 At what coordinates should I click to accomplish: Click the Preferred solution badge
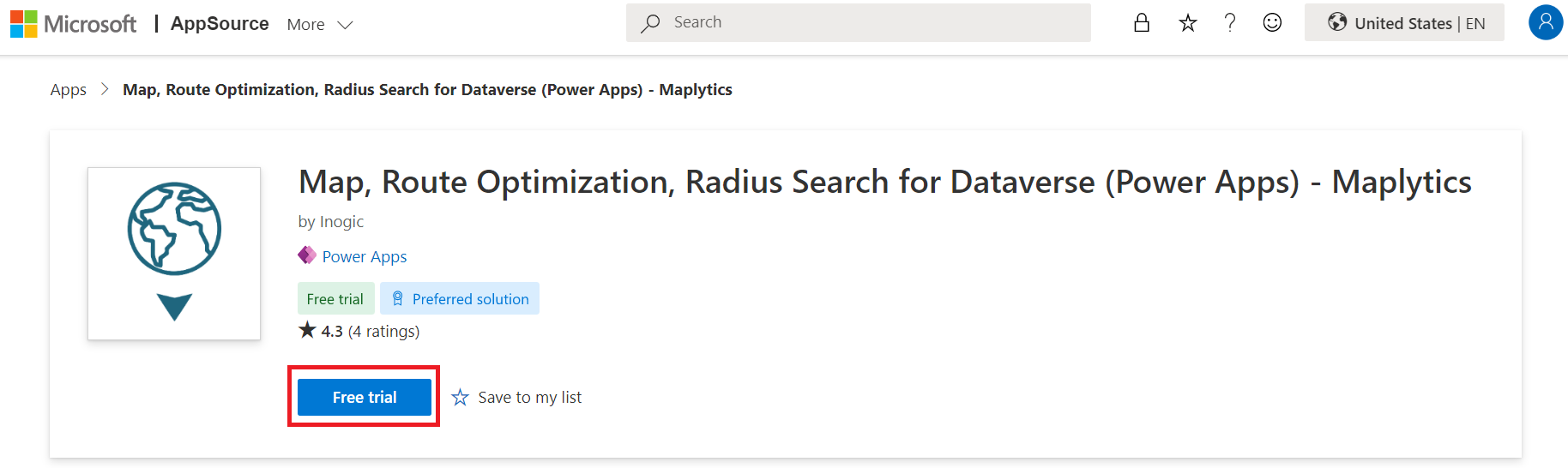pos(460,299)
